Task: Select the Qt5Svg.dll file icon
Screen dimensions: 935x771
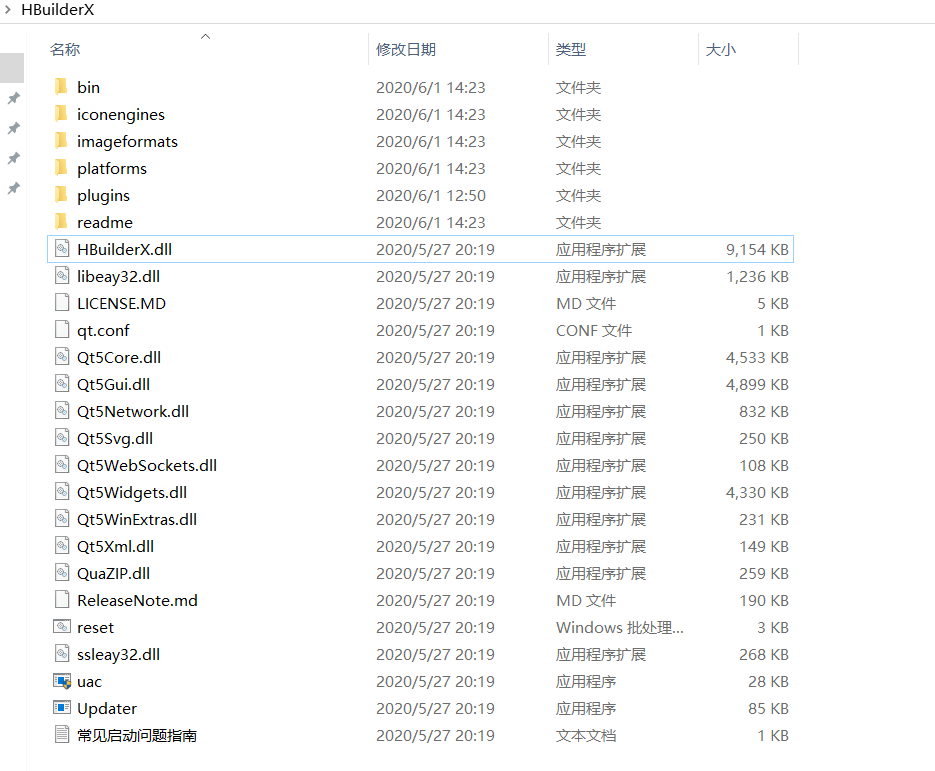Action: click(62, 438)
